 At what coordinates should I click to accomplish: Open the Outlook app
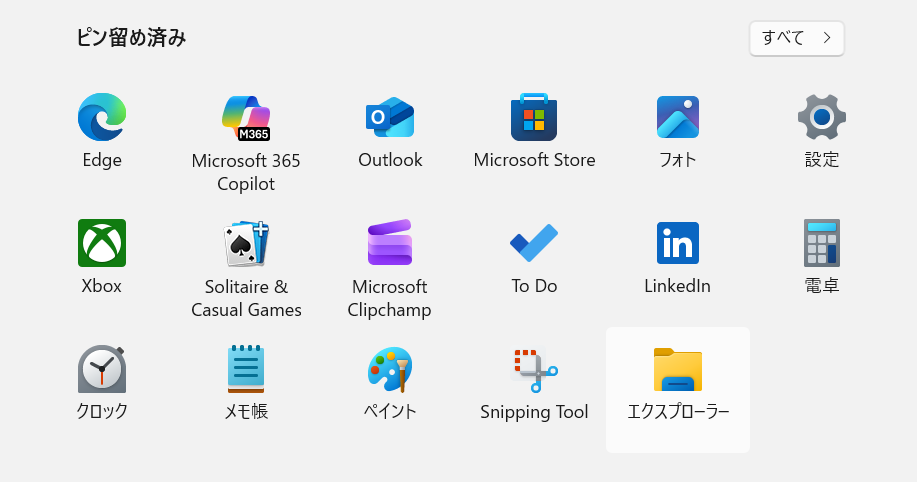click(390, 118)
